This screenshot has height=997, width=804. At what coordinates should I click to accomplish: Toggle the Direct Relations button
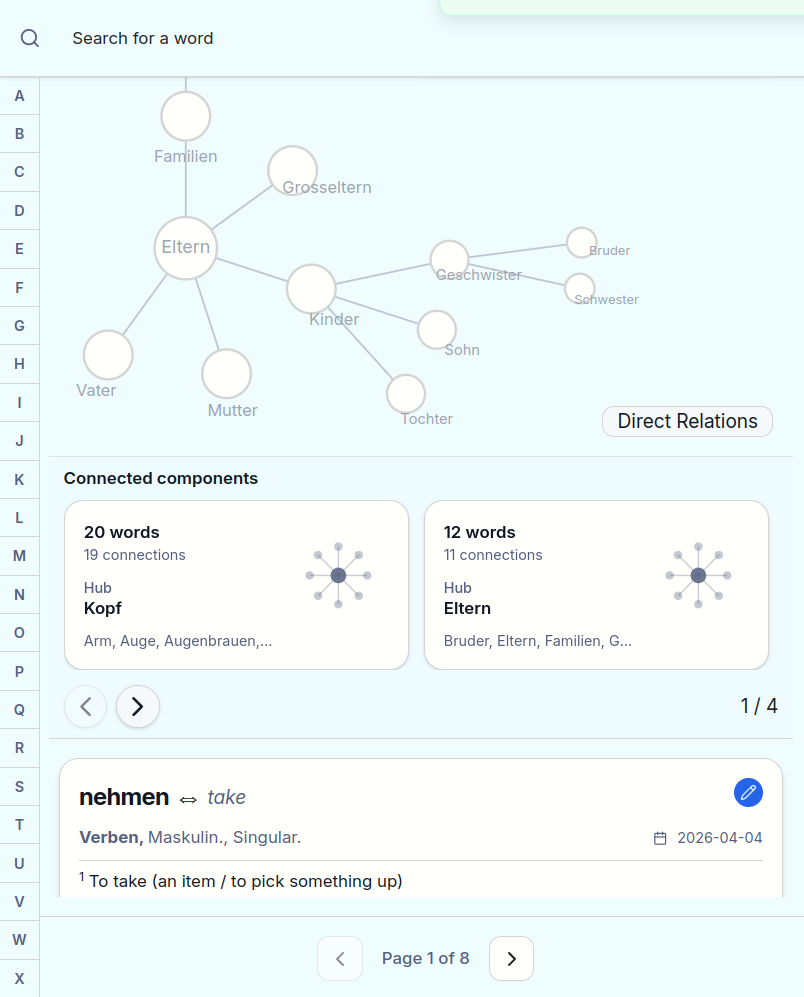point(687,421)
